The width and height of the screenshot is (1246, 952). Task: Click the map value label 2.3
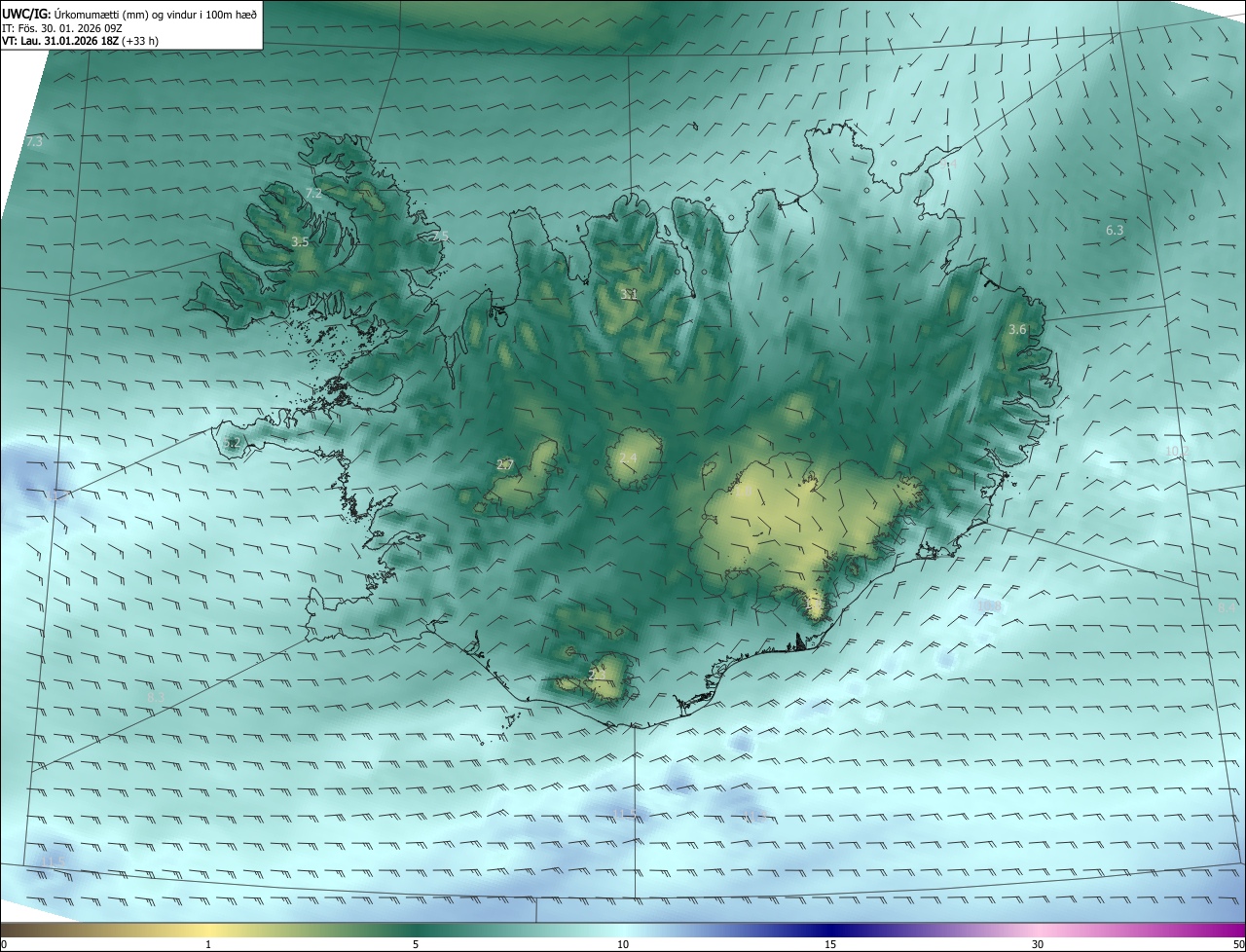[598, 674]
